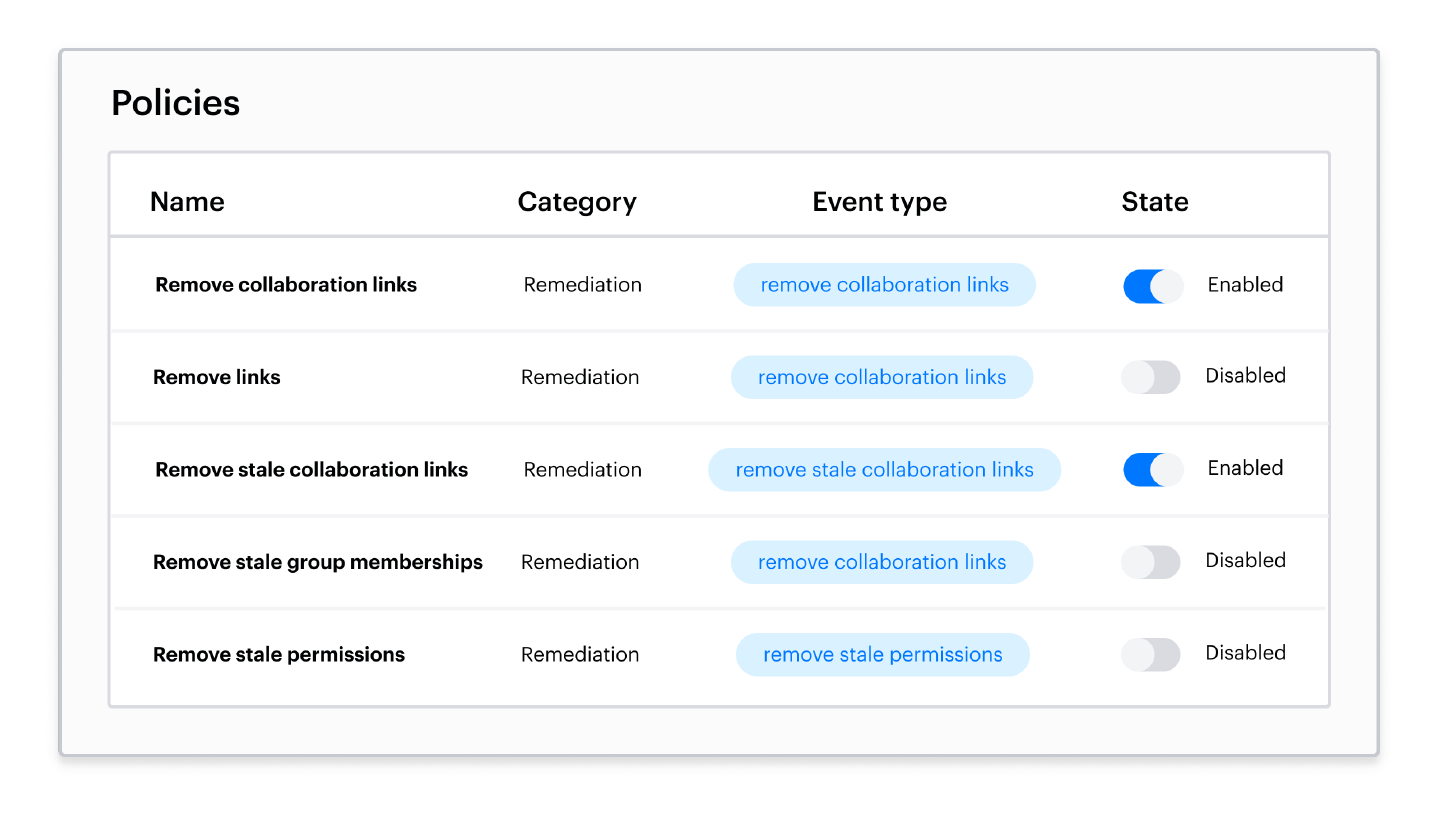Disable the Remove collaboration links policy toggle
The image size is (1436, 821).
(1153, 286)
